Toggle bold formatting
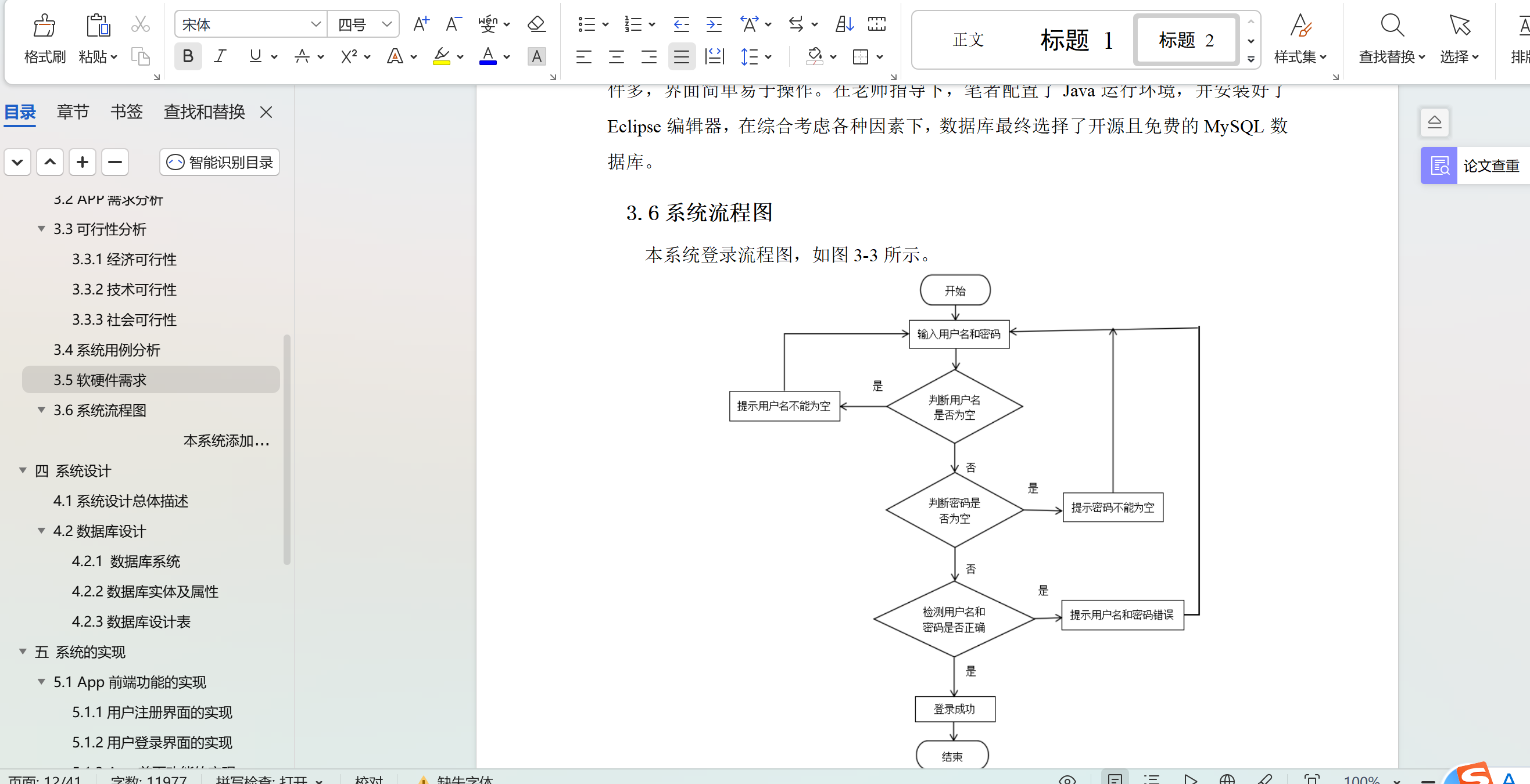The height and width of the screenshot is (784, 1530). [188, 57]
